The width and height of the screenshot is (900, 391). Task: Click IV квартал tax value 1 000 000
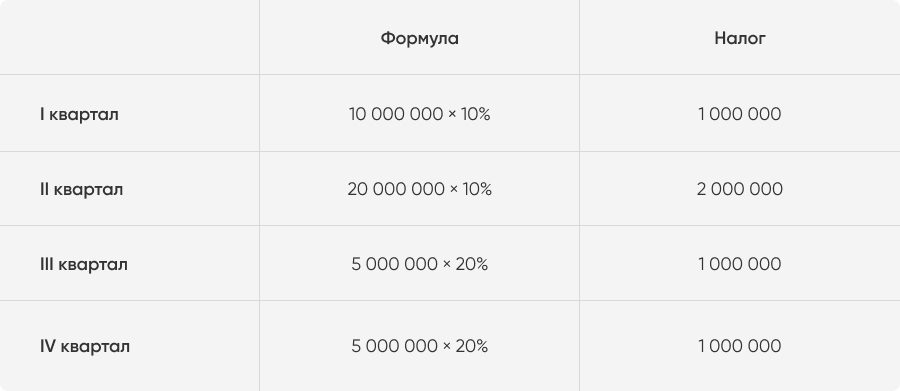(x=740, y=346)
